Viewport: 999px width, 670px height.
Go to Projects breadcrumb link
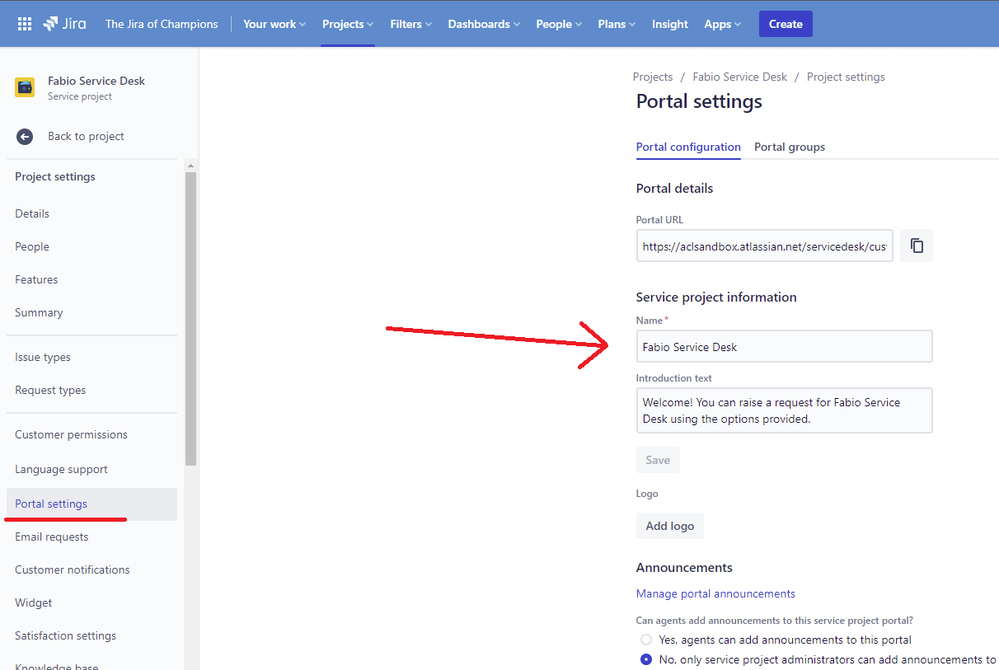[x=652, y=77]
